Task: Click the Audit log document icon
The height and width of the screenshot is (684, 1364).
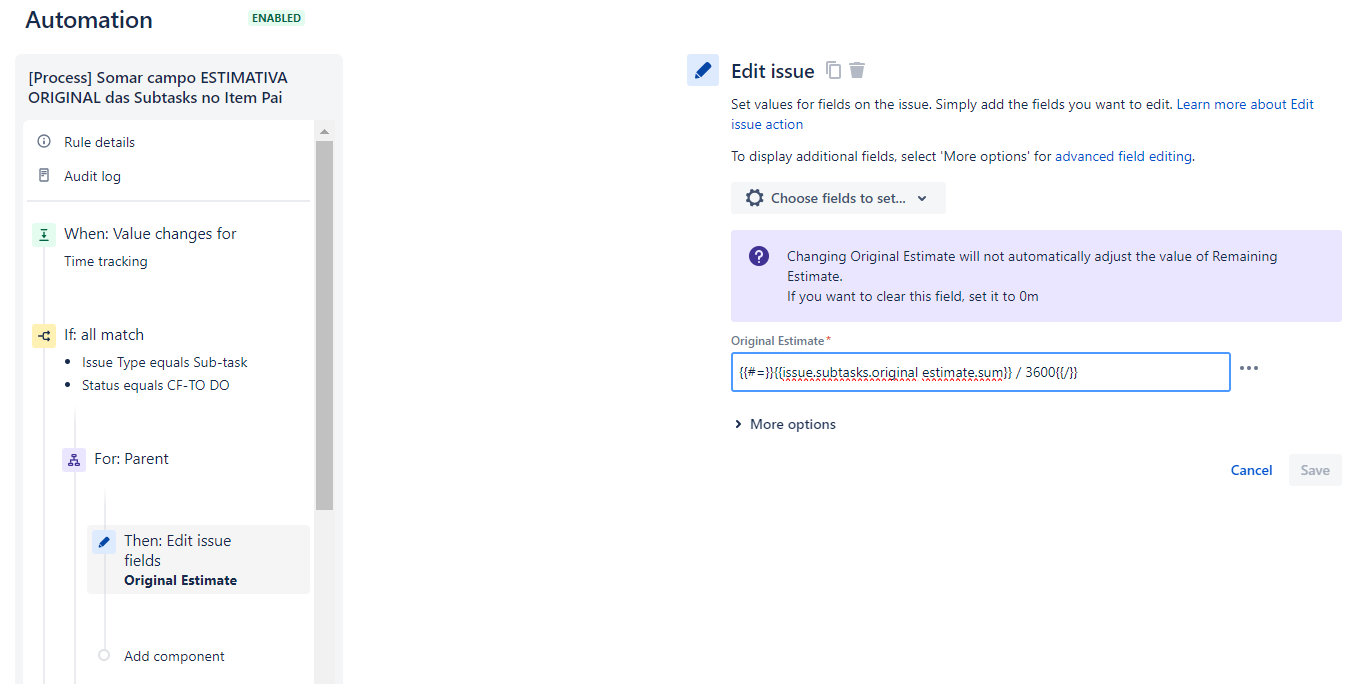Action: [44, 176]
